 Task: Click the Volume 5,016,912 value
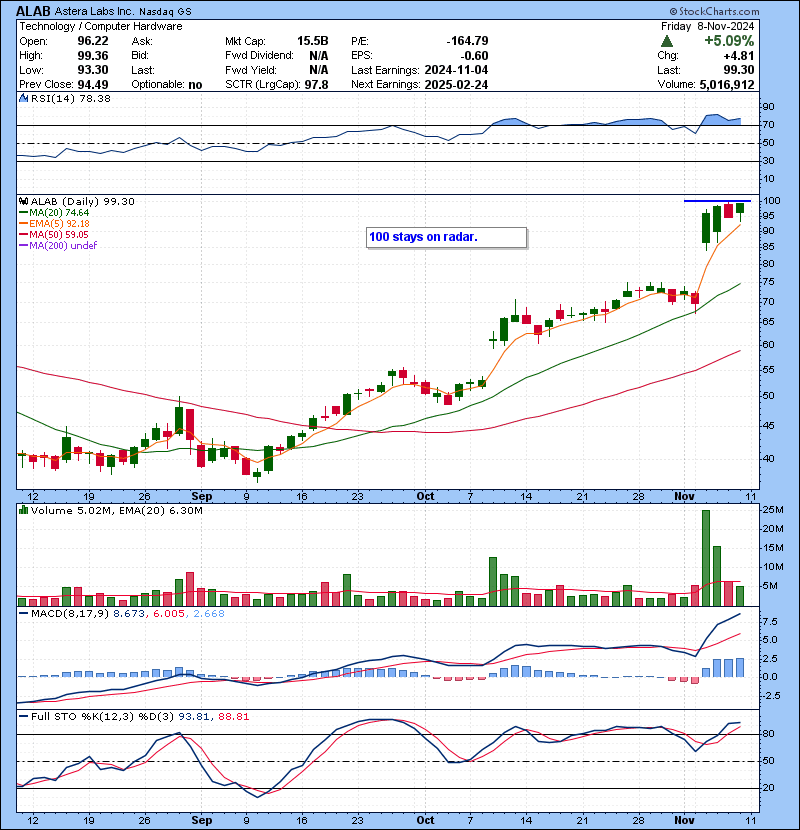pos(726,84)
